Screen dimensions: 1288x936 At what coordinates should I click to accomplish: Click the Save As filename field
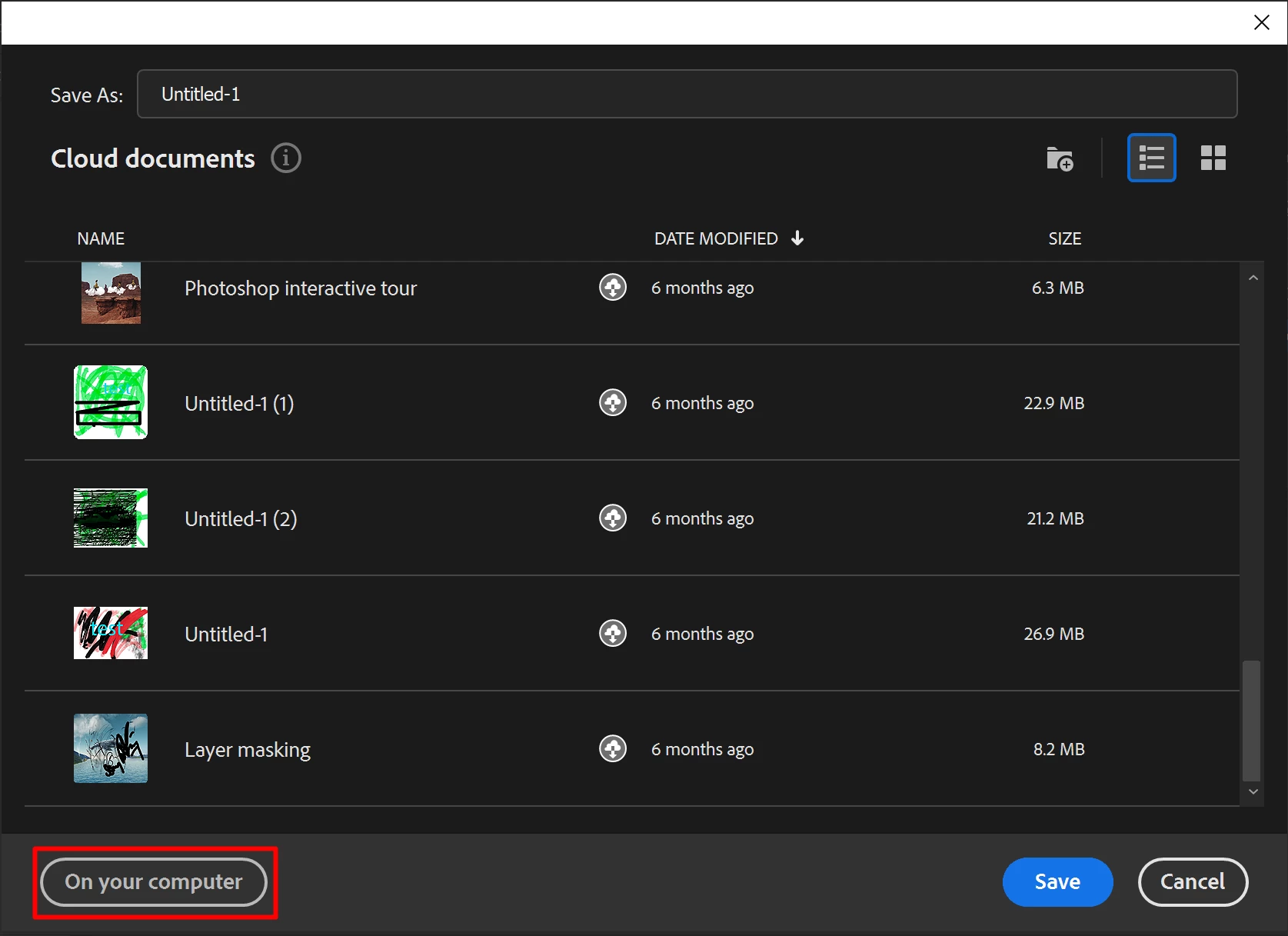(x=687, y=94)
